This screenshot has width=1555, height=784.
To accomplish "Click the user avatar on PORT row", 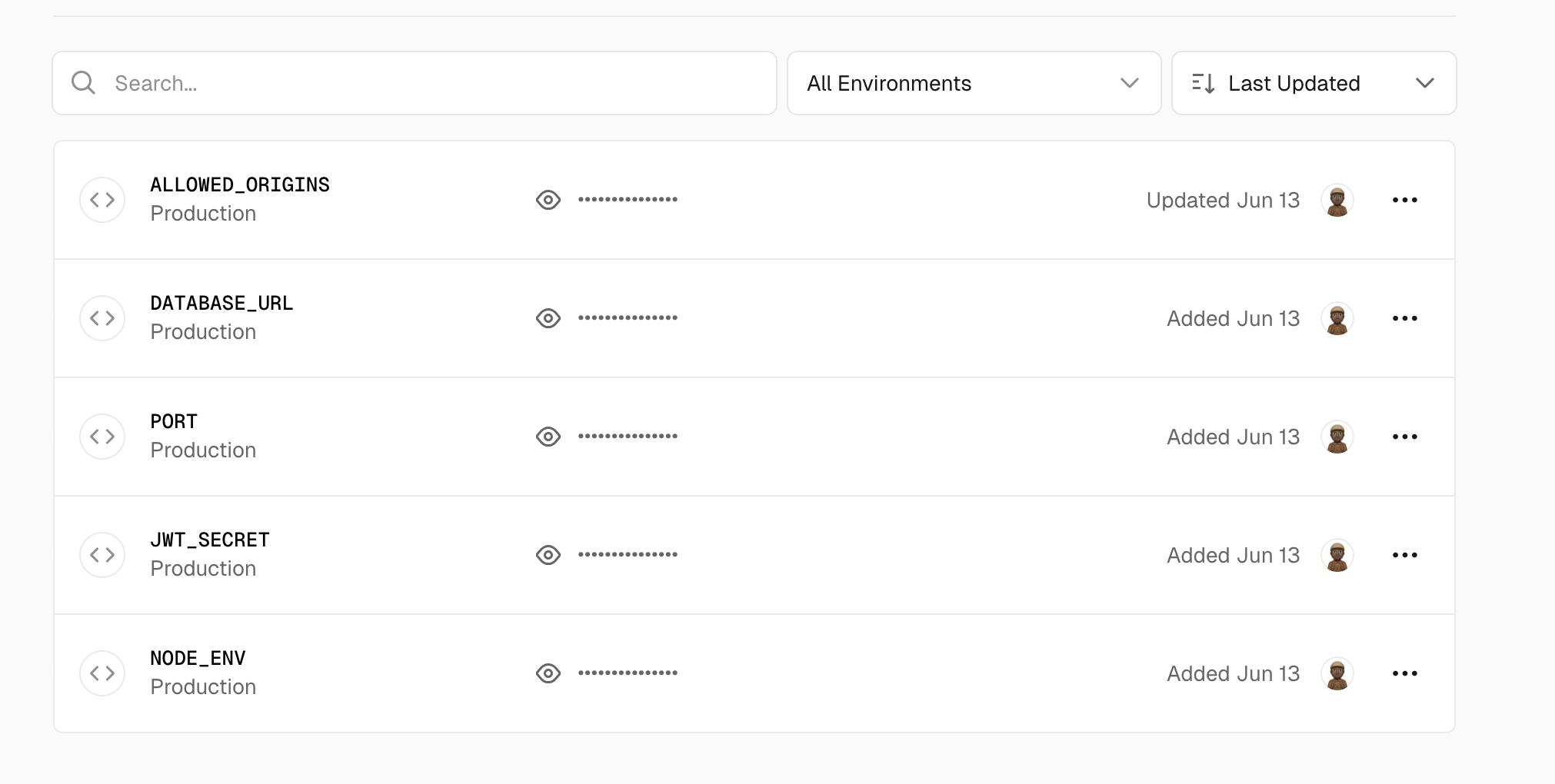I will [x=1337, y=437].
